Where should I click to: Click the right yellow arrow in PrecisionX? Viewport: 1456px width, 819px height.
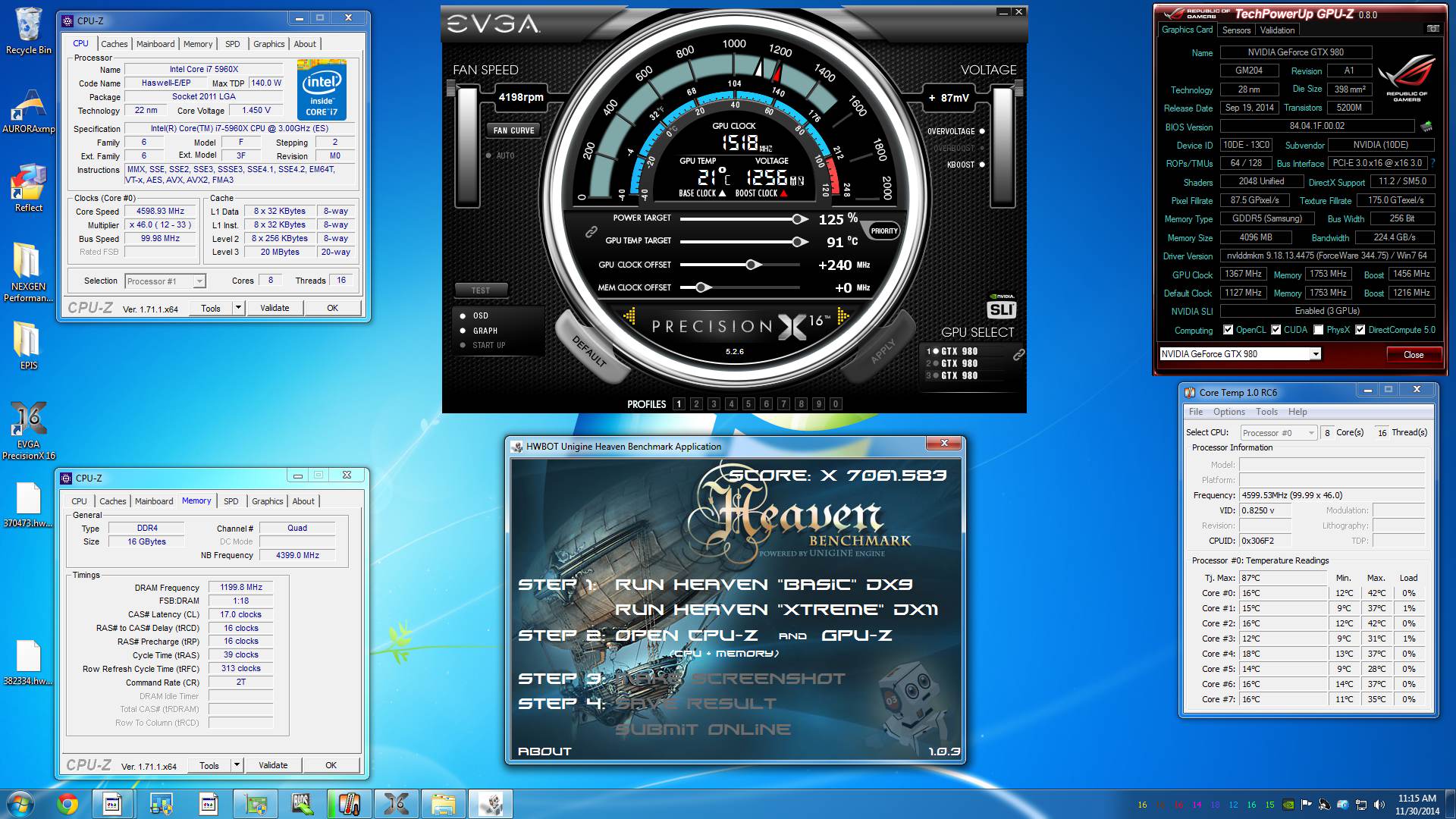coord(843,316)
